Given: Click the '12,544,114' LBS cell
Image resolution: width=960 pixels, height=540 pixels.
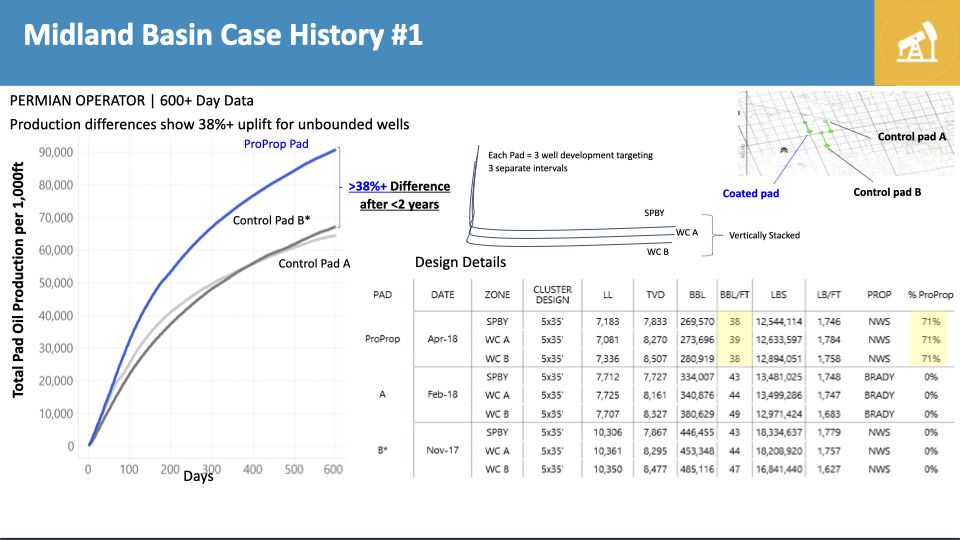Looking at the screenshot, I should pyautogui.click(x=779, y=321).
